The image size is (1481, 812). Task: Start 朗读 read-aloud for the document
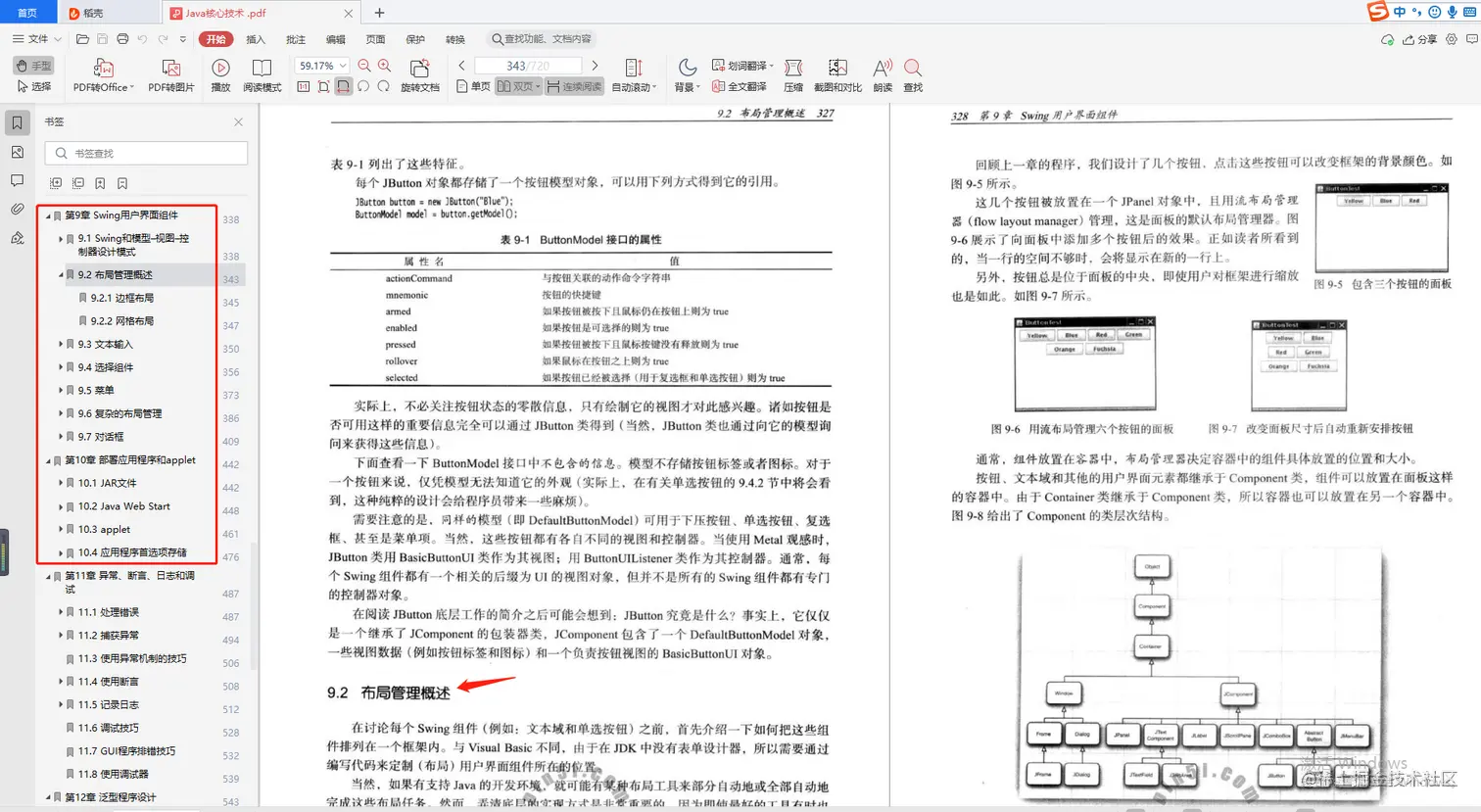pyautogui.click(x=881, y=73)
